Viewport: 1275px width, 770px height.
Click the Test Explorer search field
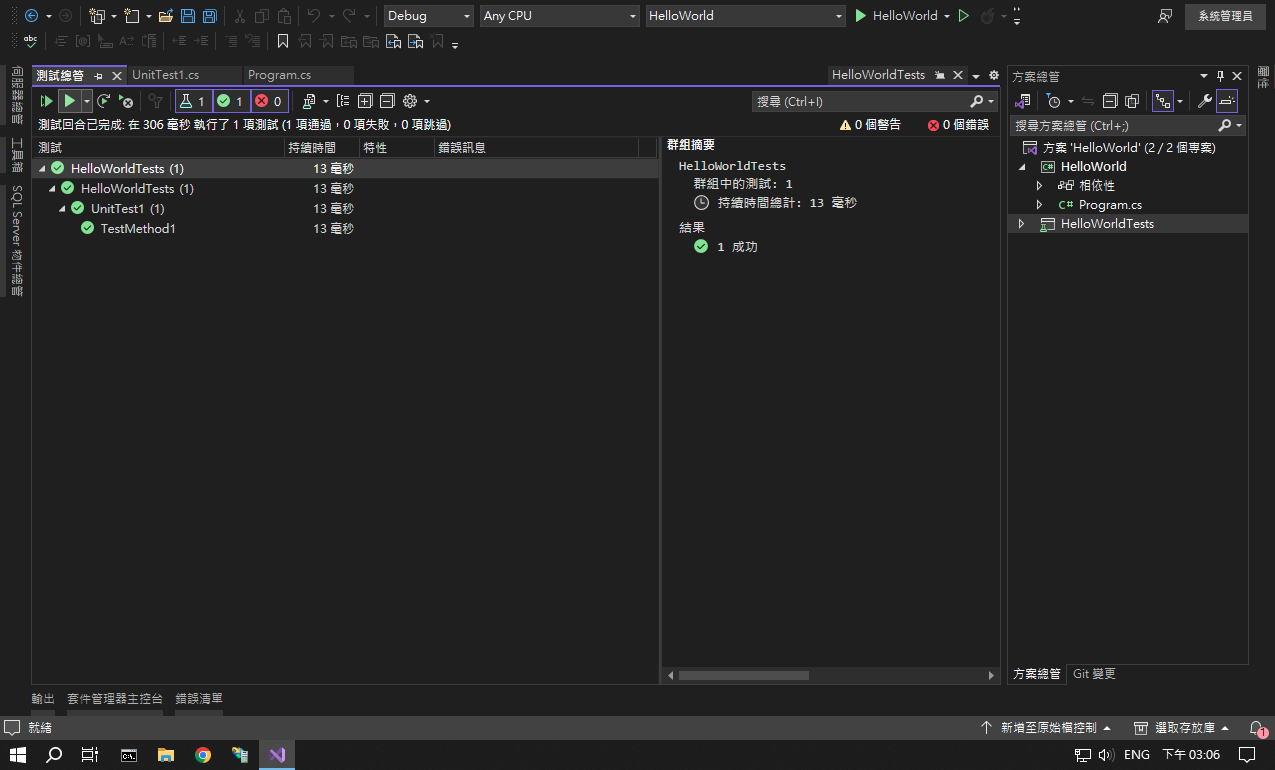pyautogui.click(x=860, y=101)
